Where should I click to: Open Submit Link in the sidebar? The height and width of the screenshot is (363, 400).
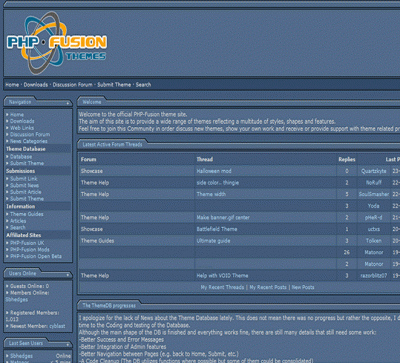pyautogui.click(x=24, y=179)
